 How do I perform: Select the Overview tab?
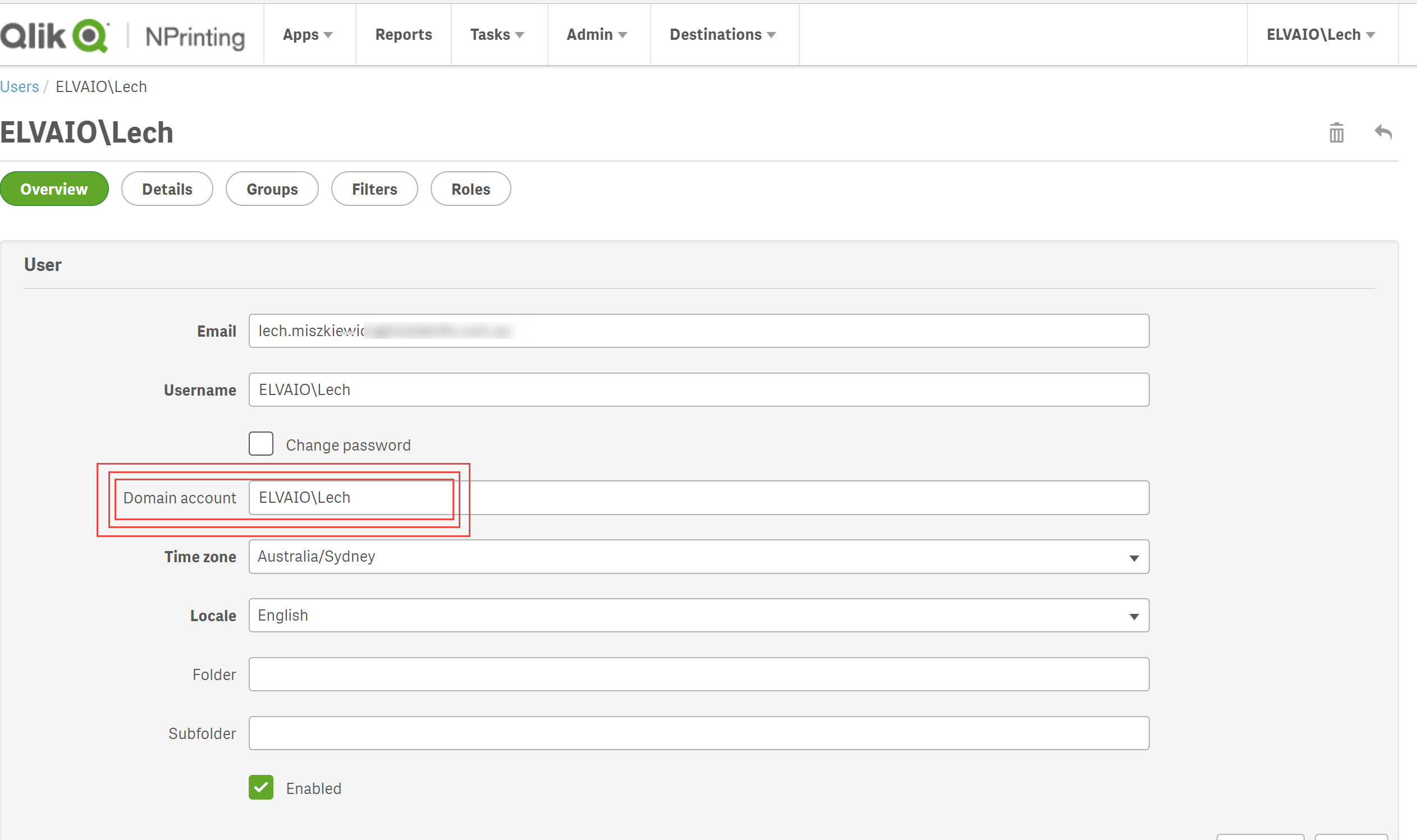click(x=54, y=189)
